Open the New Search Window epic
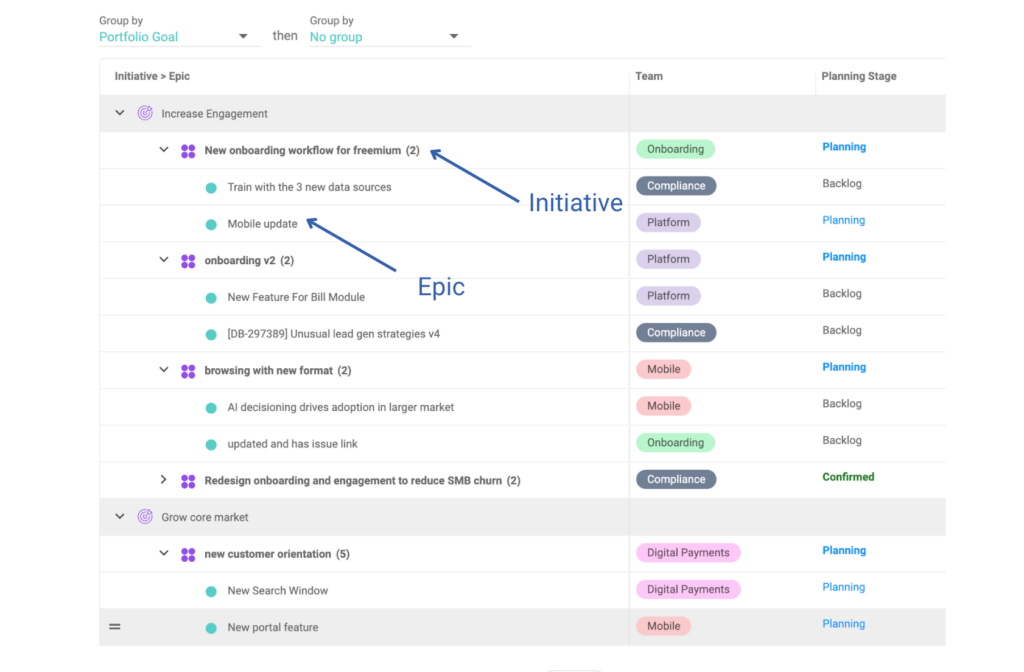The width and height of the screenshot is (1024, 672). [x=278, y=590]
